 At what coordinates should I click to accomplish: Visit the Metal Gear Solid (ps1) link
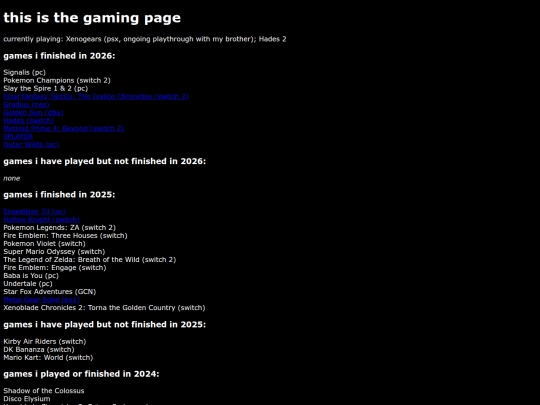click(x=41, y=300)
